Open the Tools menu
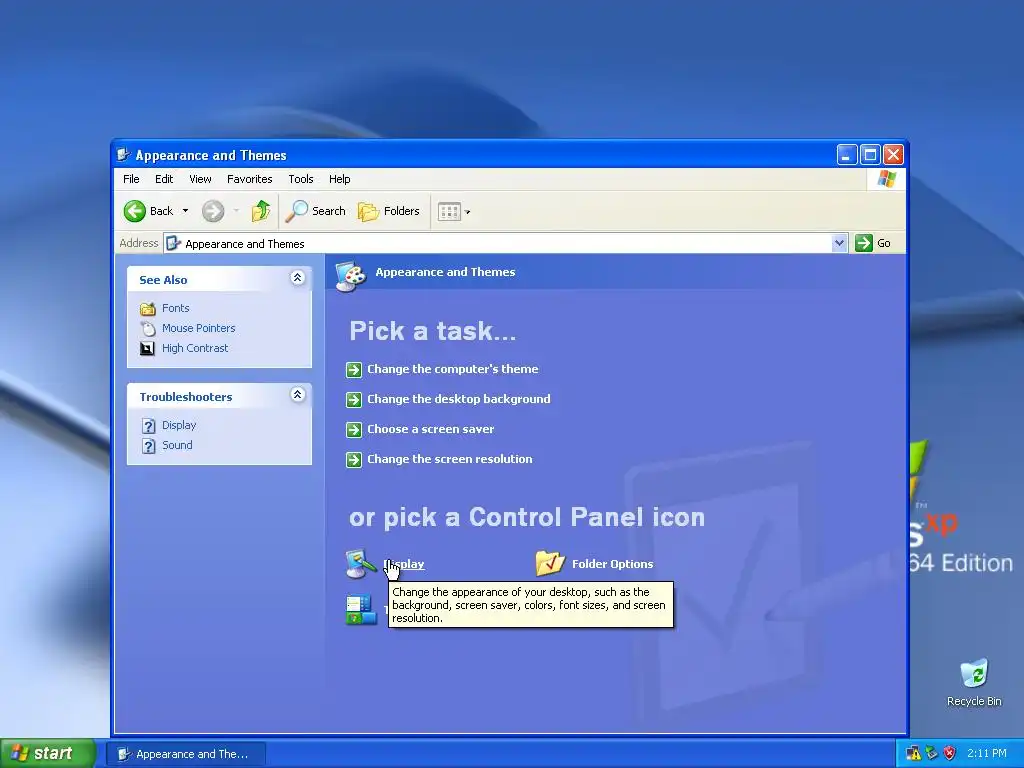 (301, 179)
